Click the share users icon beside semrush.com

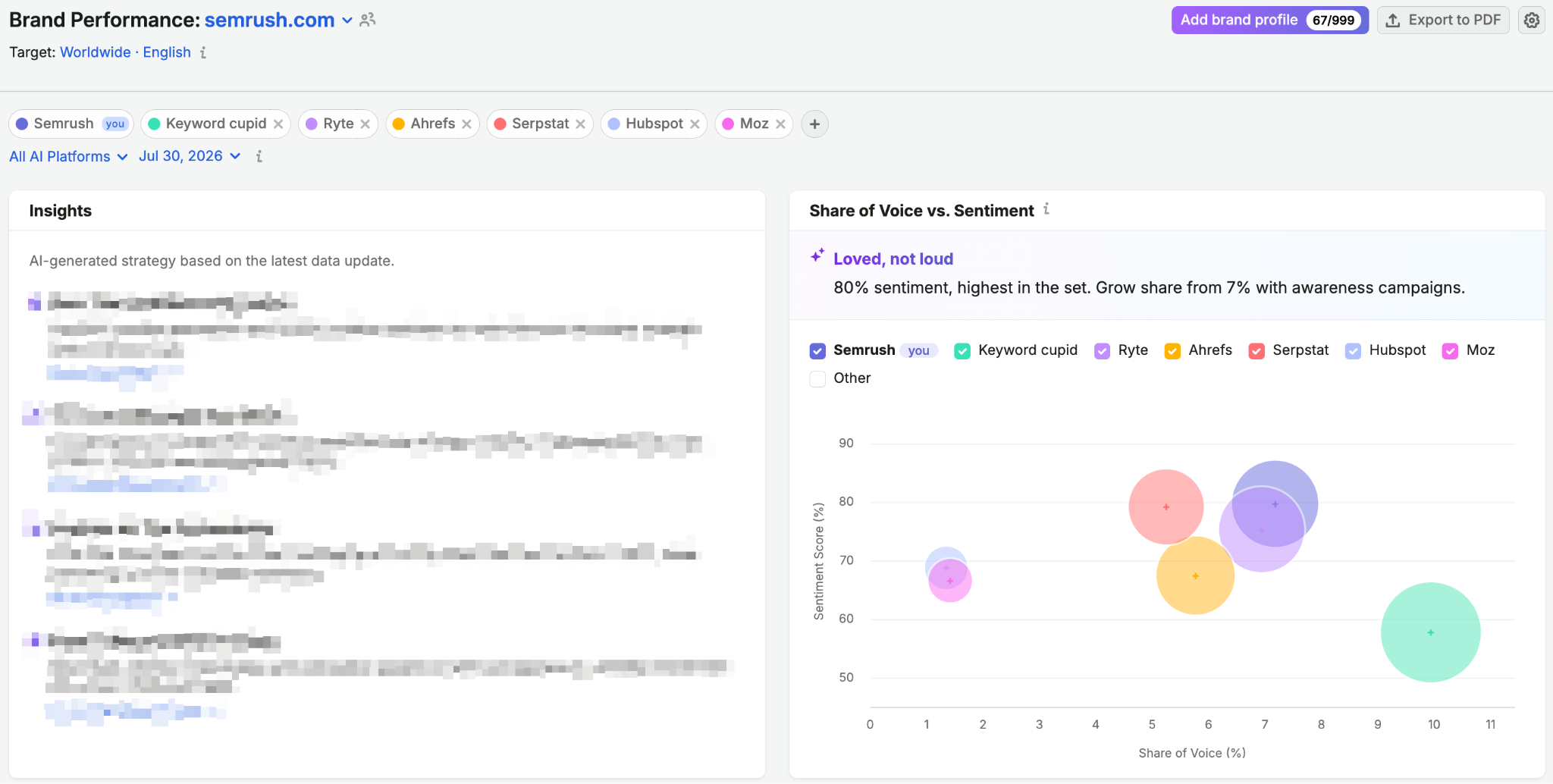click(368, 20)
